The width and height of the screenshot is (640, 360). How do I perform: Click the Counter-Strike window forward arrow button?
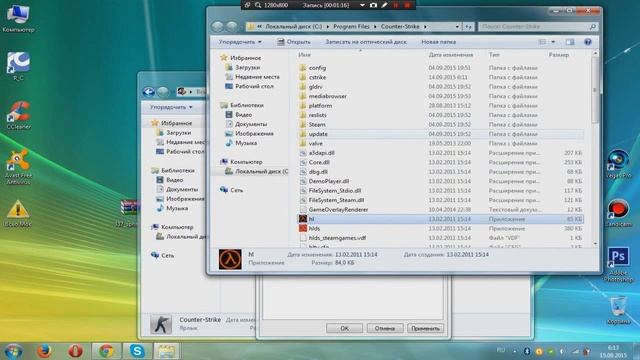pyautogui.click(x=231, y=27)
